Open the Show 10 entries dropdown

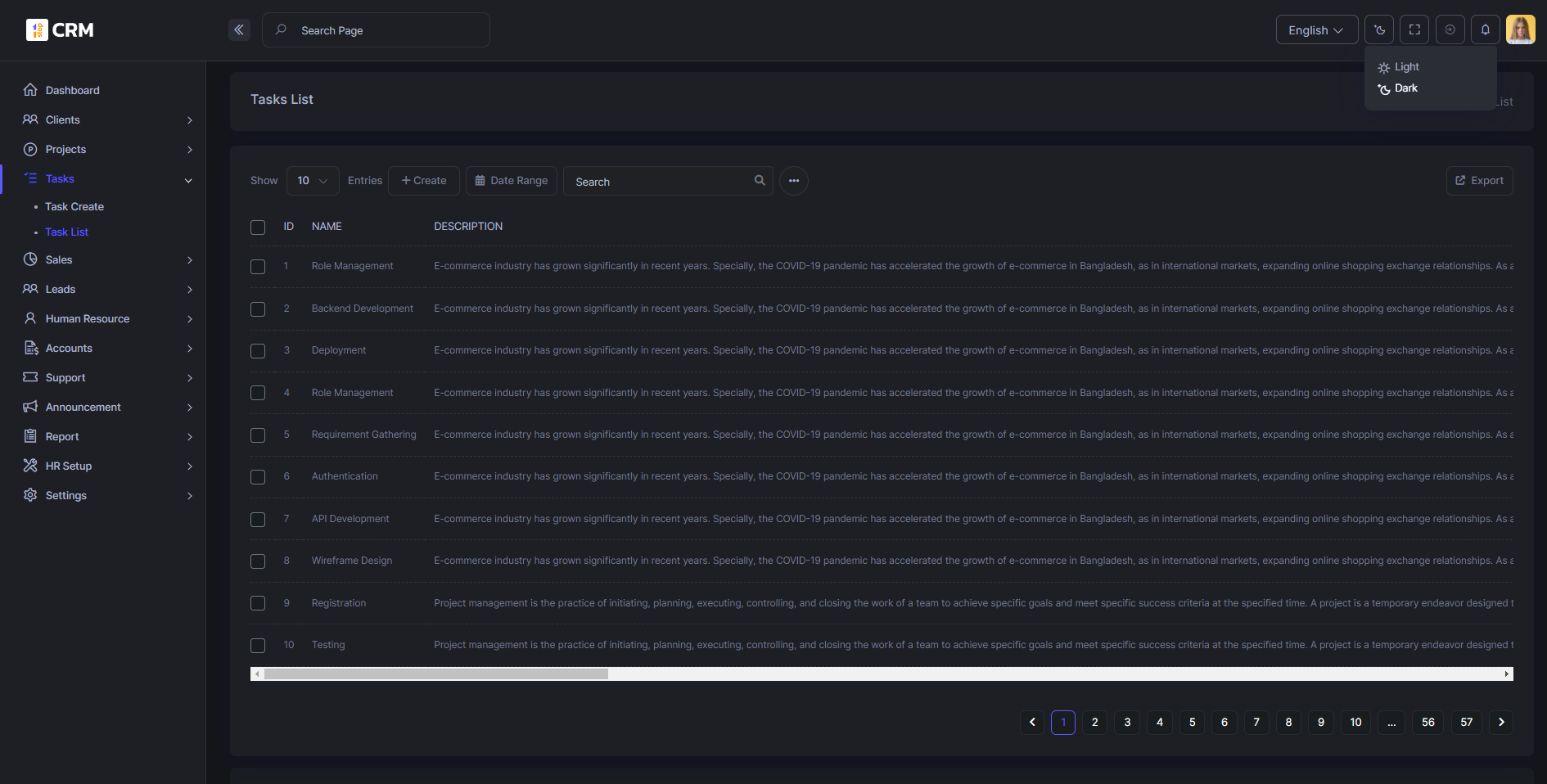click(x=313, y=181)
